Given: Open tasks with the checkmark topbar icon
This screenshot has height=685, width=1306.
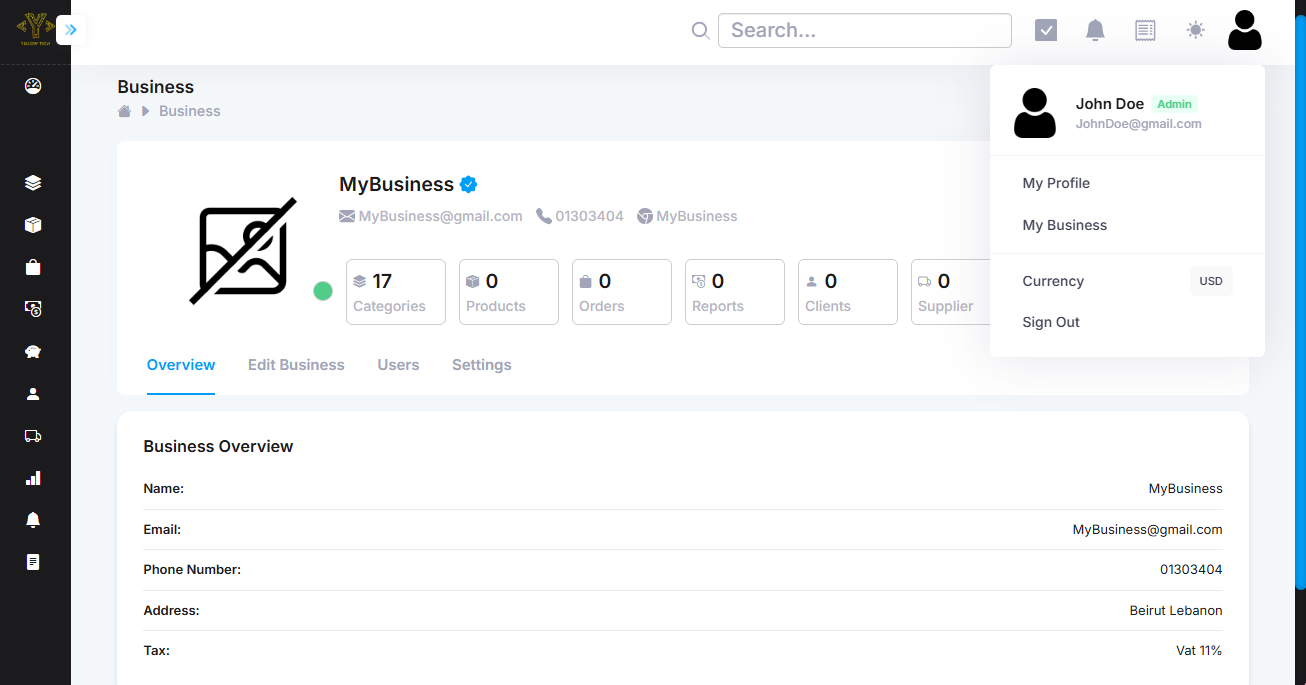Looking at the screenshot, I should coord(1046,30).
